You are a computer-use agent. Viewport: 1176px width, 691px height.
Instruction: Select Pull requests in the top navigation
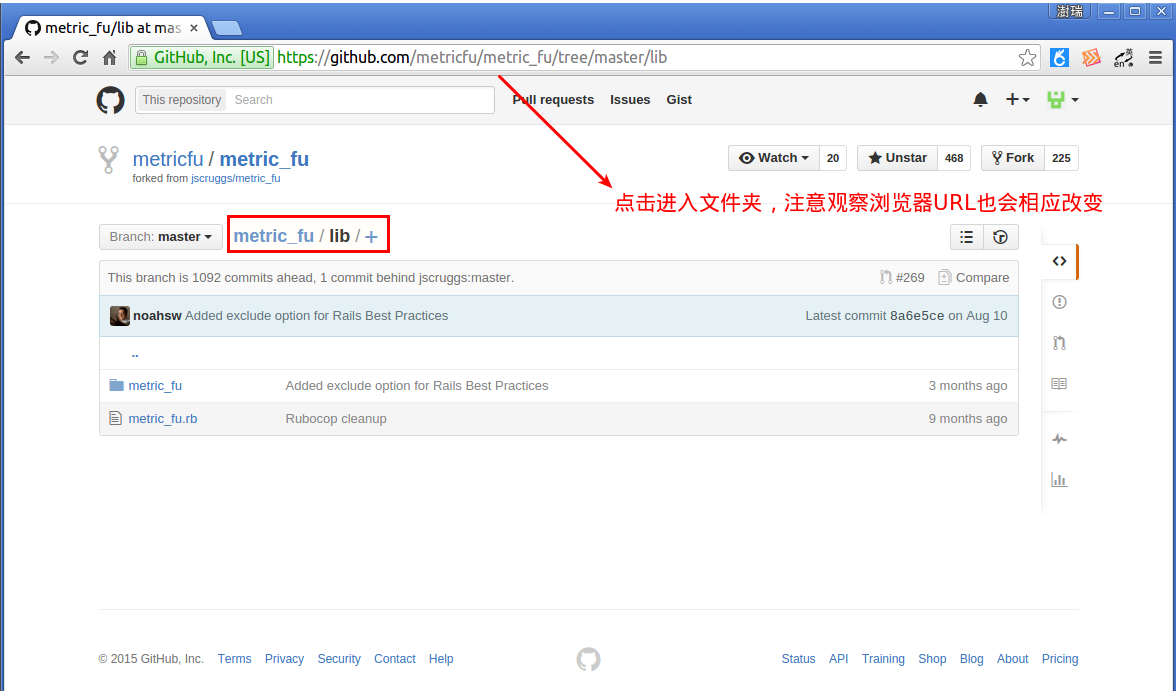553,100
